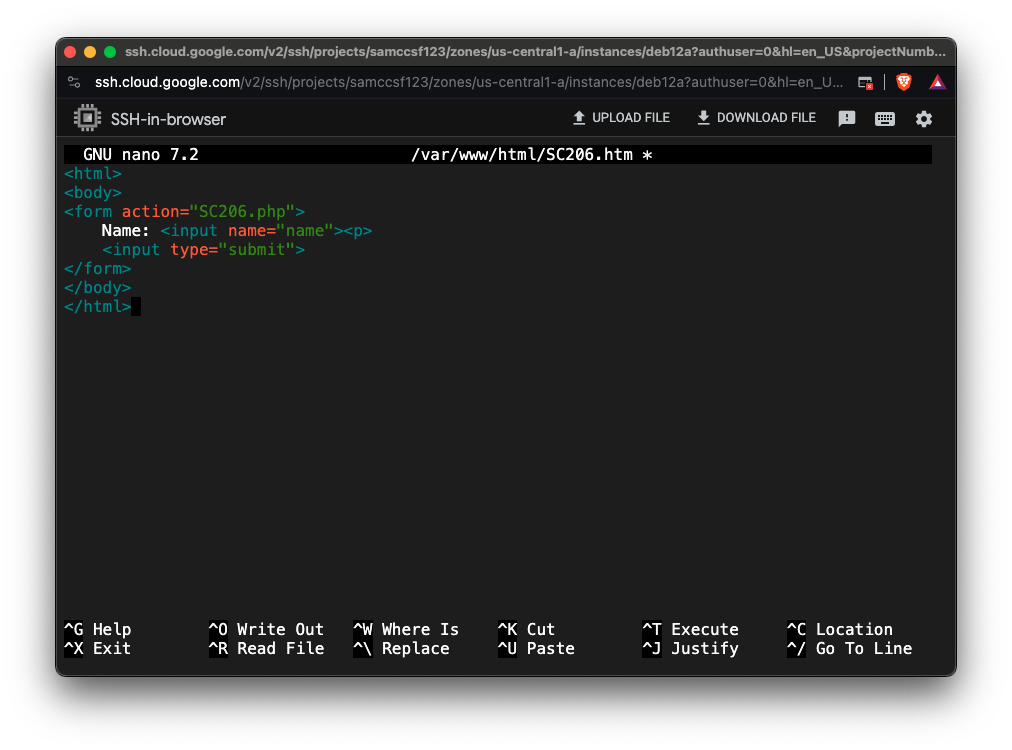The height and width of the screenshot is (750, 1012).
Task: Click the blocked pop-up icon in address bar
Action: [866, 82]
